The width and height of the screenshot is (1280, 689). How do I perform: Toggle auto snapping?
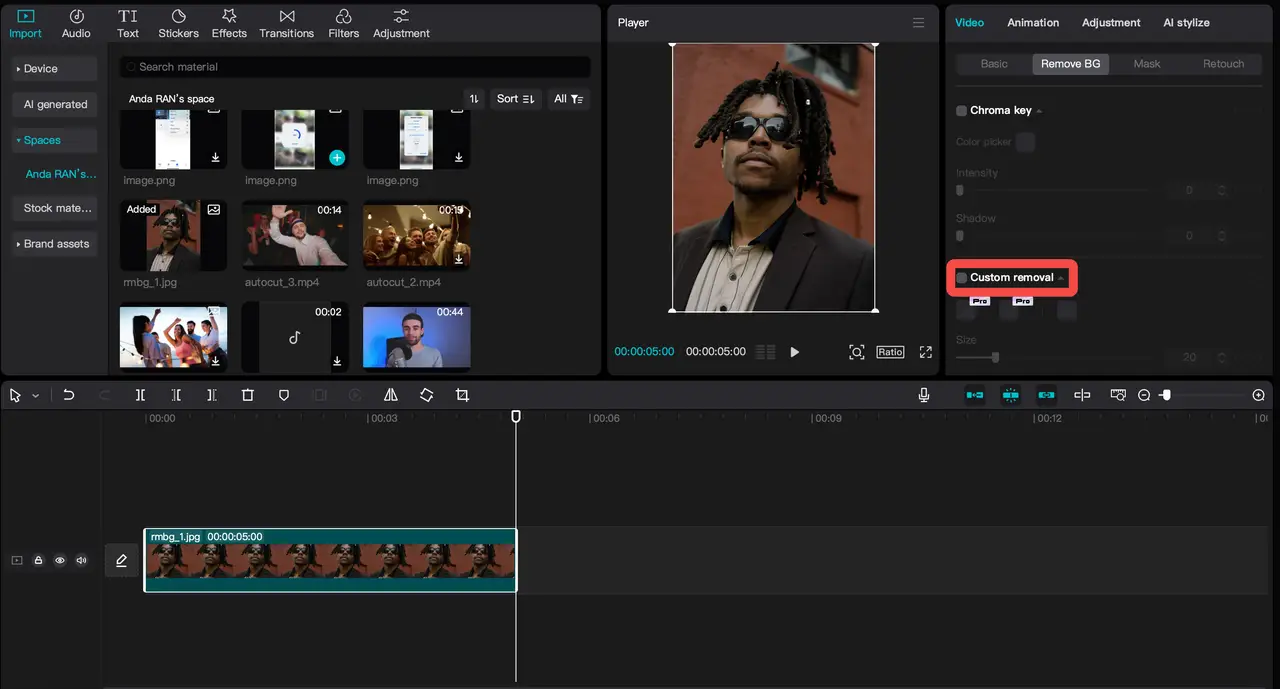[x=1011, y=395]
